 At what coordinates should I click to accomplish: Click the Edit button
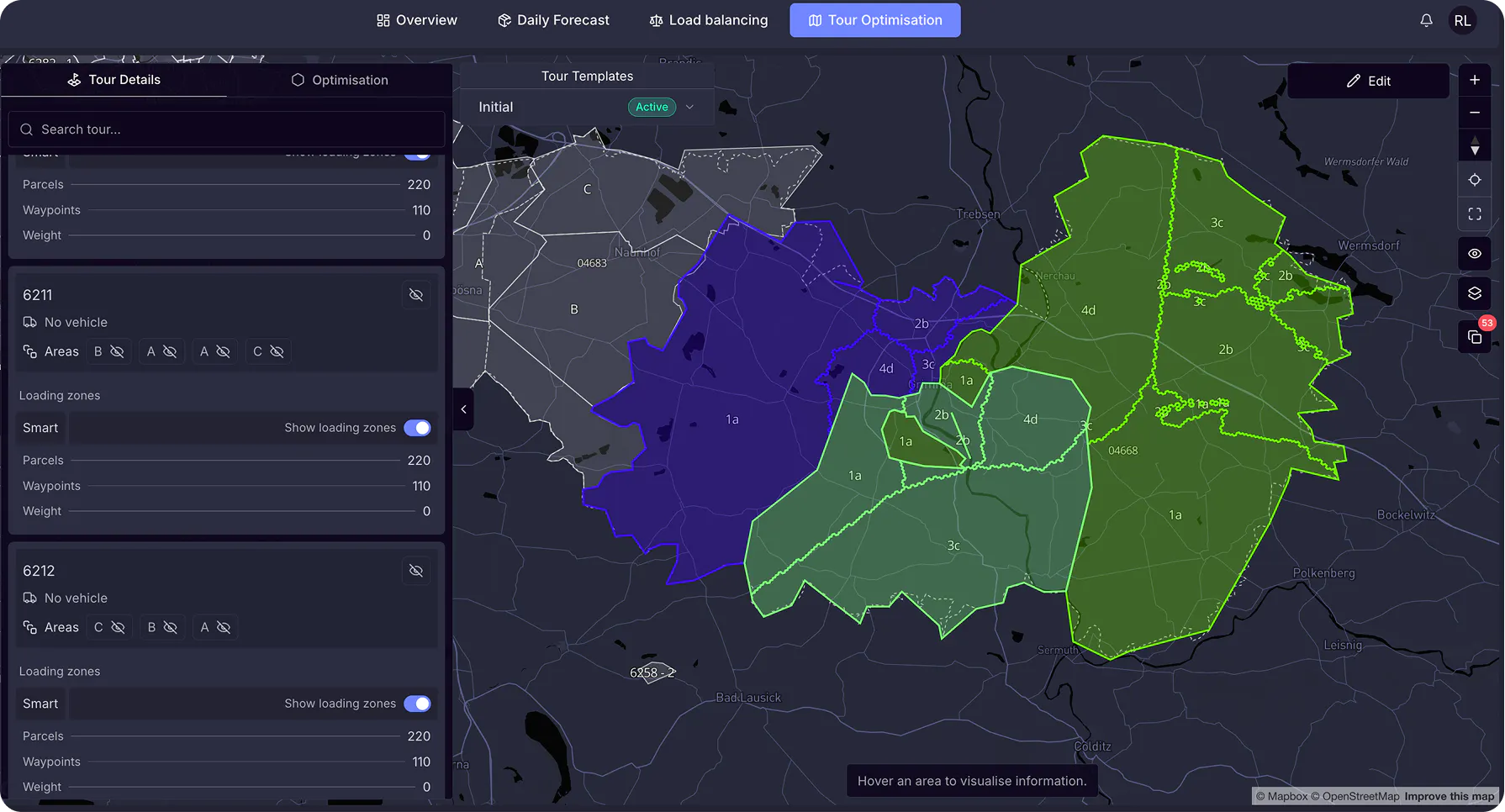click(x=1368, y=81)
